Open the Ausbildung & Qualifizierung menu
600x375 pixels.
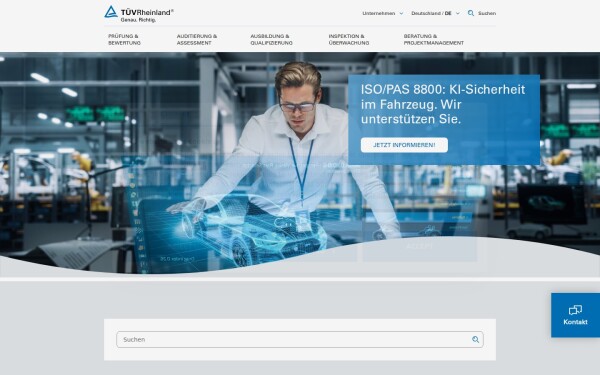tap(271, 39)
